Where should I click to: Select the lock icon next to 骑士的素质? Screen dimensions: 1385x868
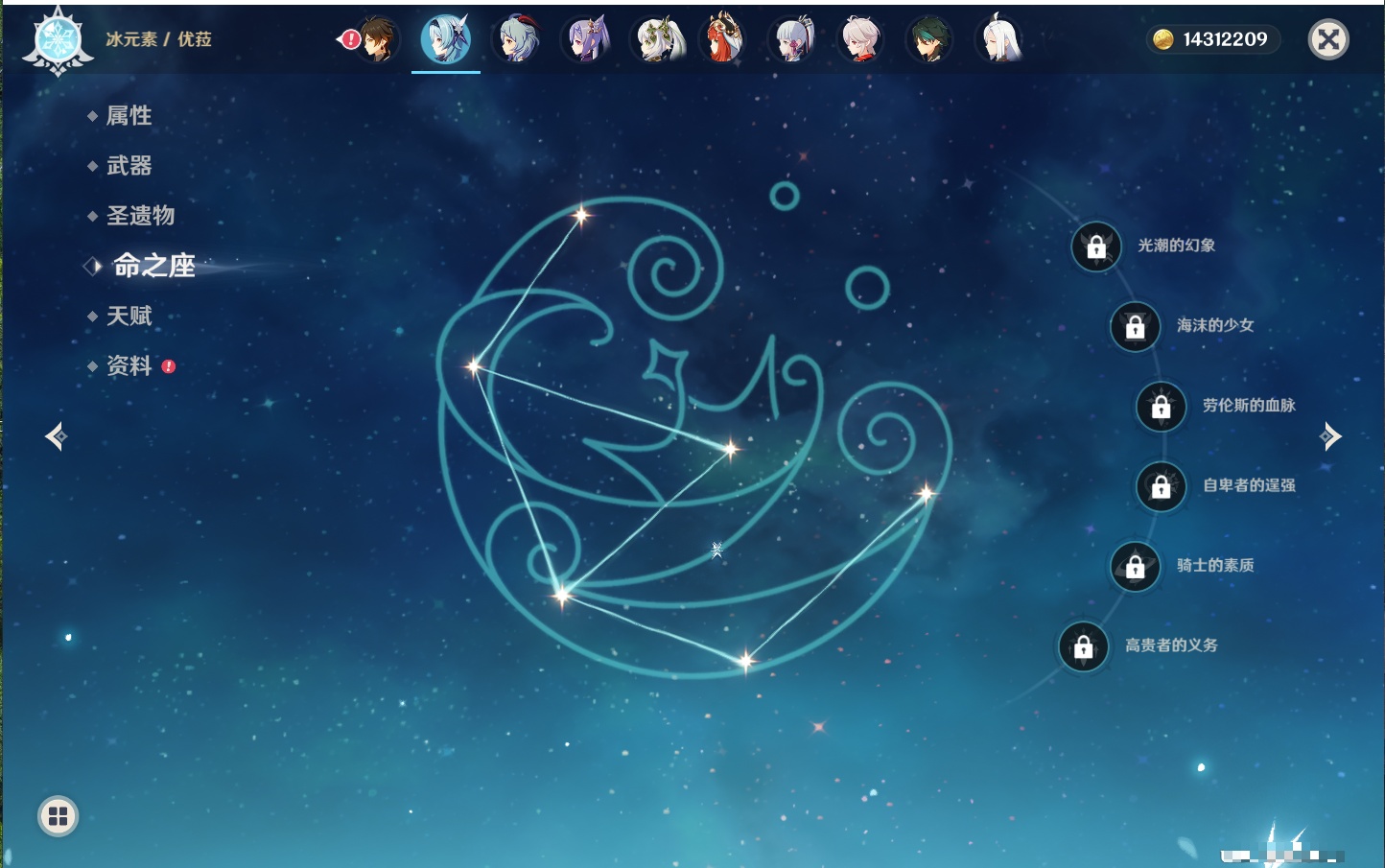pyautogui.click(x=1135, y=566)
